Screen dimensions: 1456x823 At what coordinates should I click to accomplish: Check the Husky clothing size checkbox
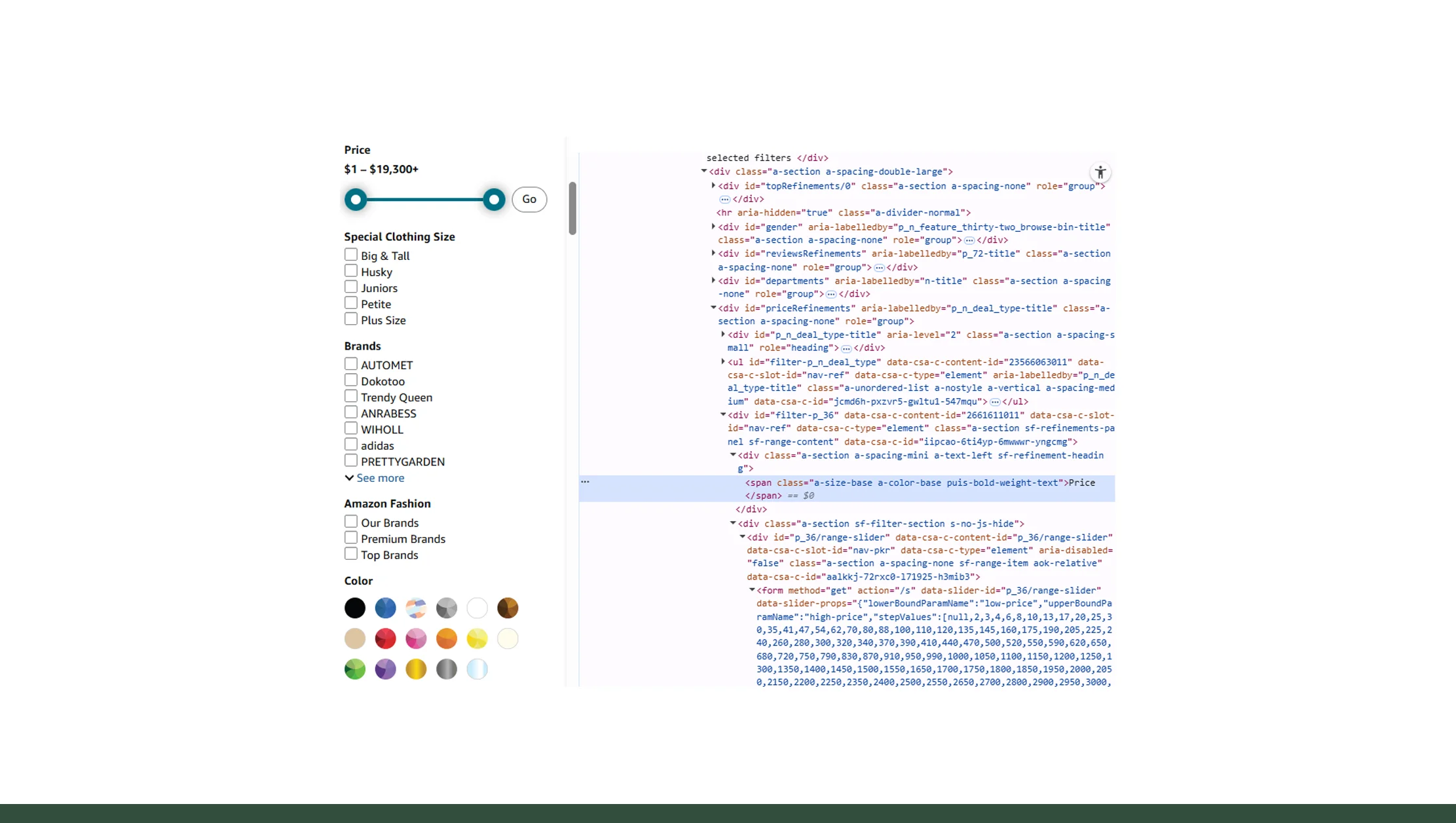tap(351, 270)
